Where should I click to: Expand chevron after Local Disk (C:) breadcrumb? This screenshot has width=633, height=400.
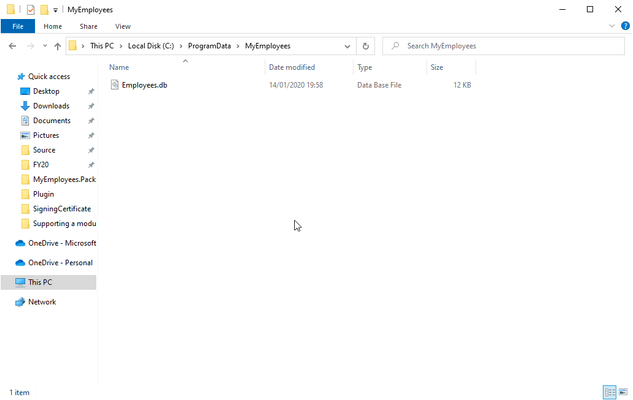(x=181, y=46)
